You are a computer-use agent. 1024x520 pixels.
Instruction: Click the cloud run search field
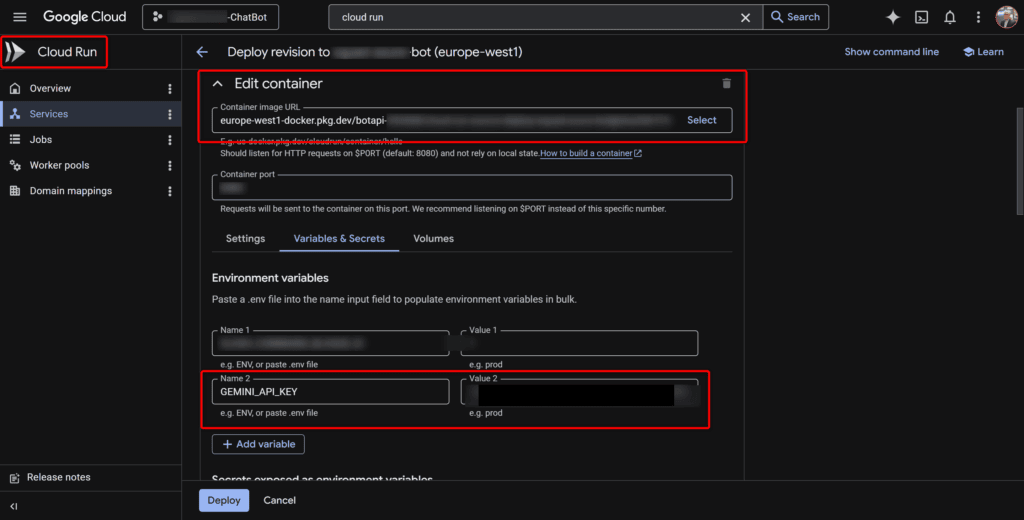point(536,17)
